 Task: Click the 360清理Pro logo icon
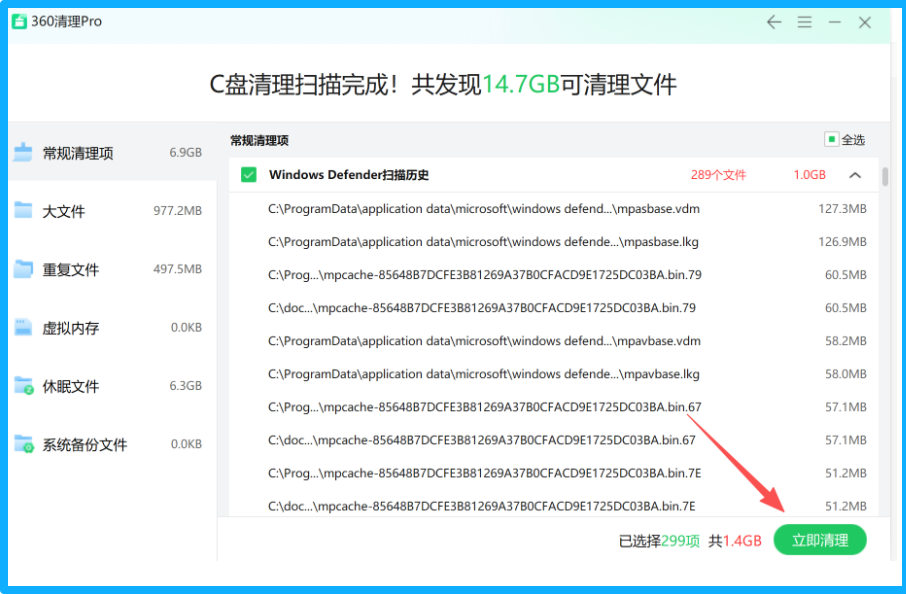click(x=19, y=21)
